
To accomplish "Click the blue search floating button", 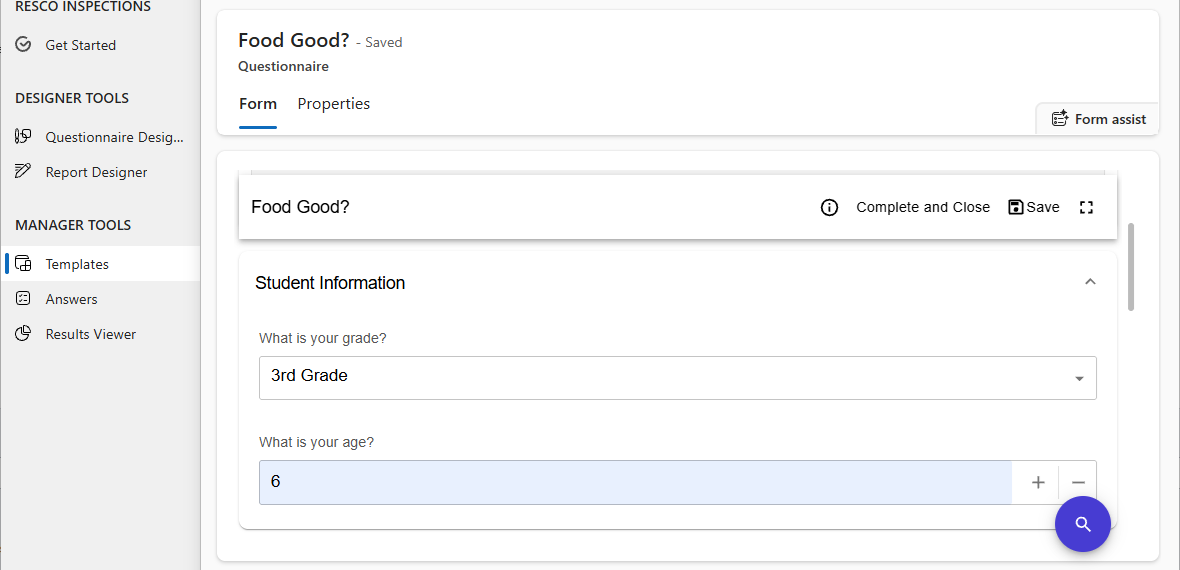I will [1083, 524].
